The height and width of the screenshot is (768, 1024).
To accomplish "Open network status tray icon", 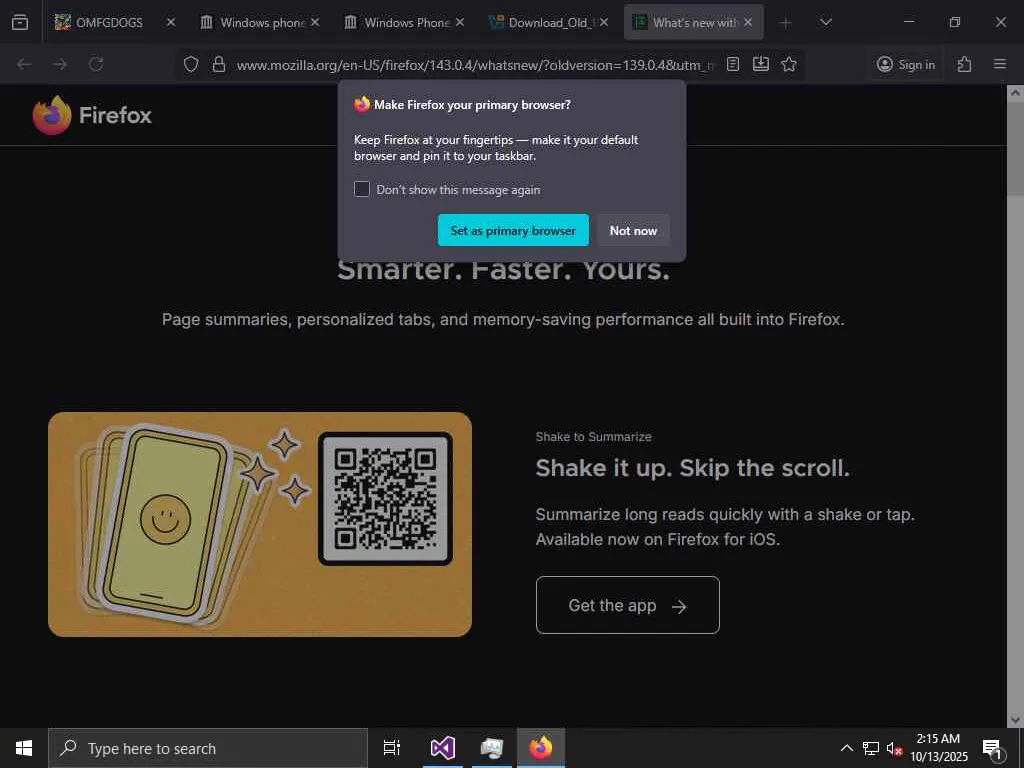I will pyautogui.click(x=871, y=748).
